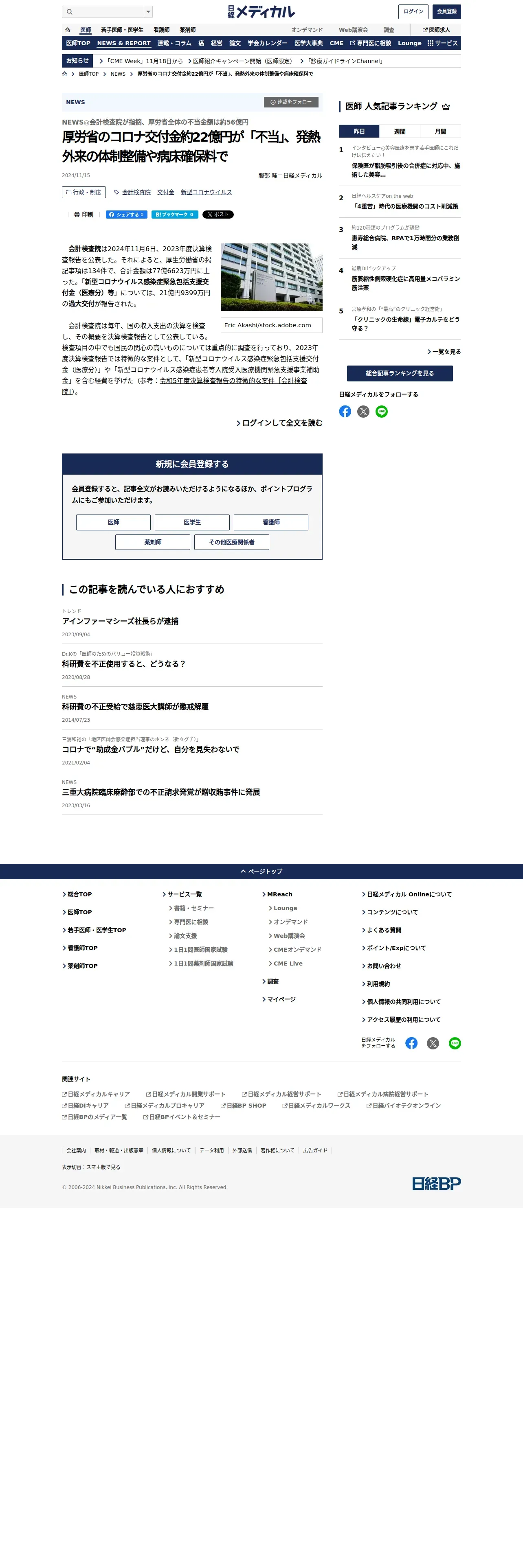Open オンデマンド link
Screen dimensions: 523x1568
tap(307, 30)
